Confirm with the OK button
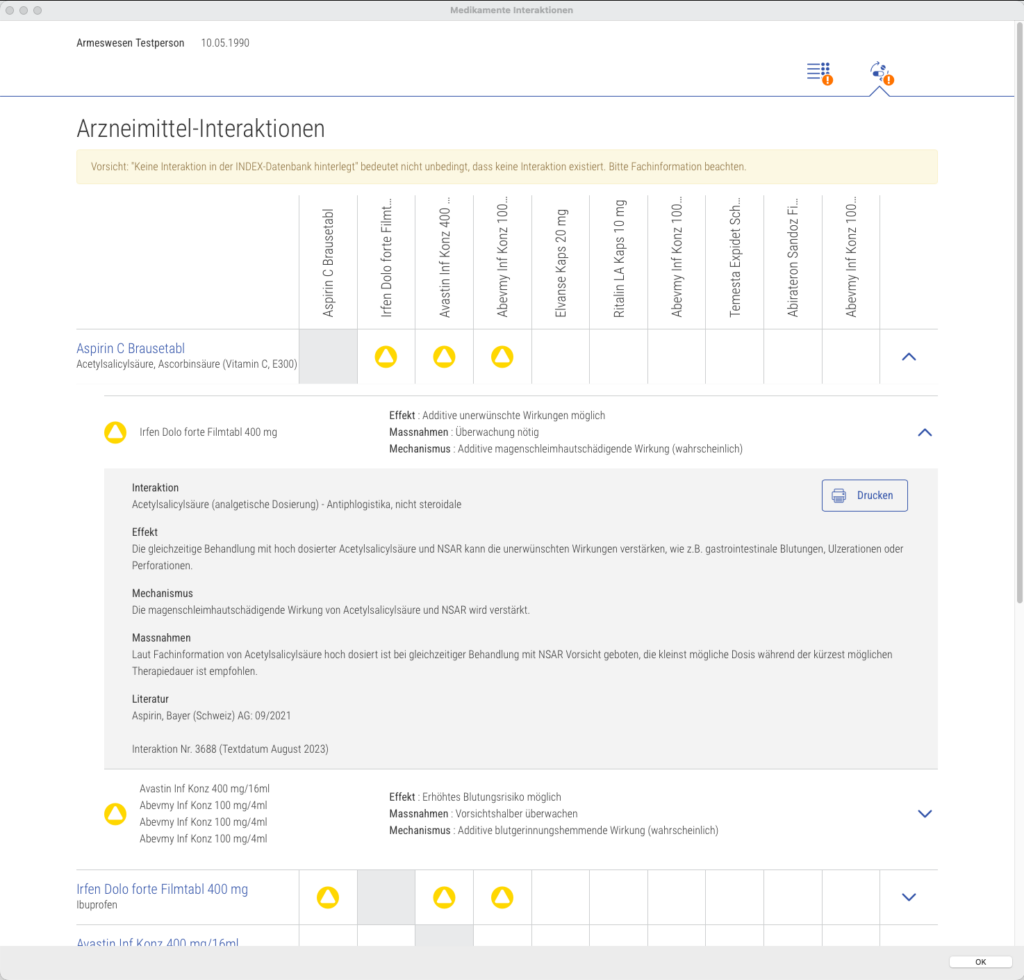 tap(981, 962)
